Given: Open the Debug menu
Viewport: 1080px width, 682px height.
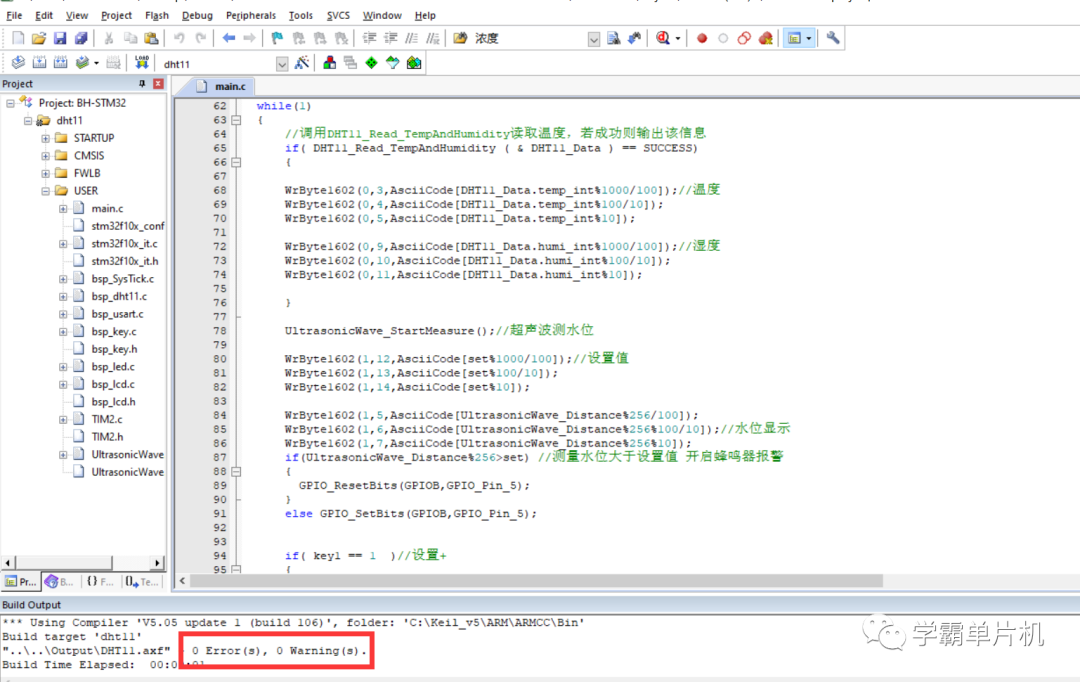Looking at the screenshot, I should coord(197,15).
